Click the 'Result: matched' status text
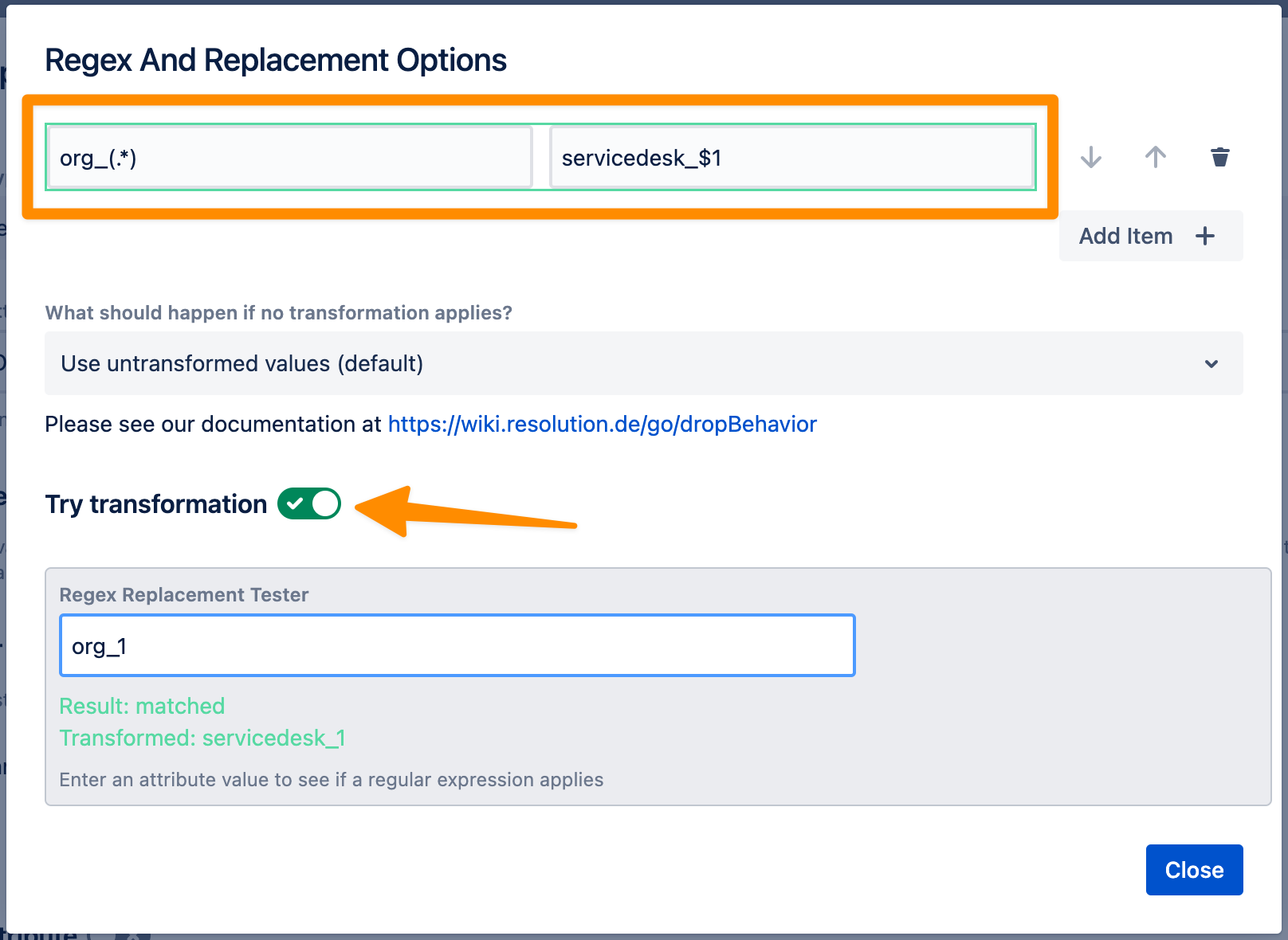 (142, 706)
